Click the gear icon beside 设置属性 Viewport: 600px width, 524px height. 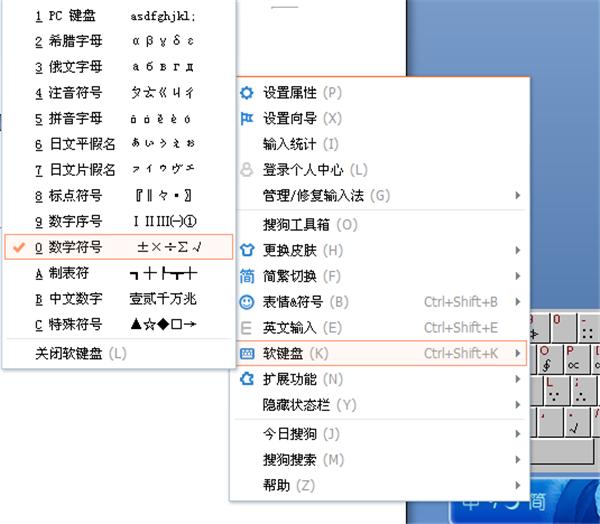click(246, 93)
